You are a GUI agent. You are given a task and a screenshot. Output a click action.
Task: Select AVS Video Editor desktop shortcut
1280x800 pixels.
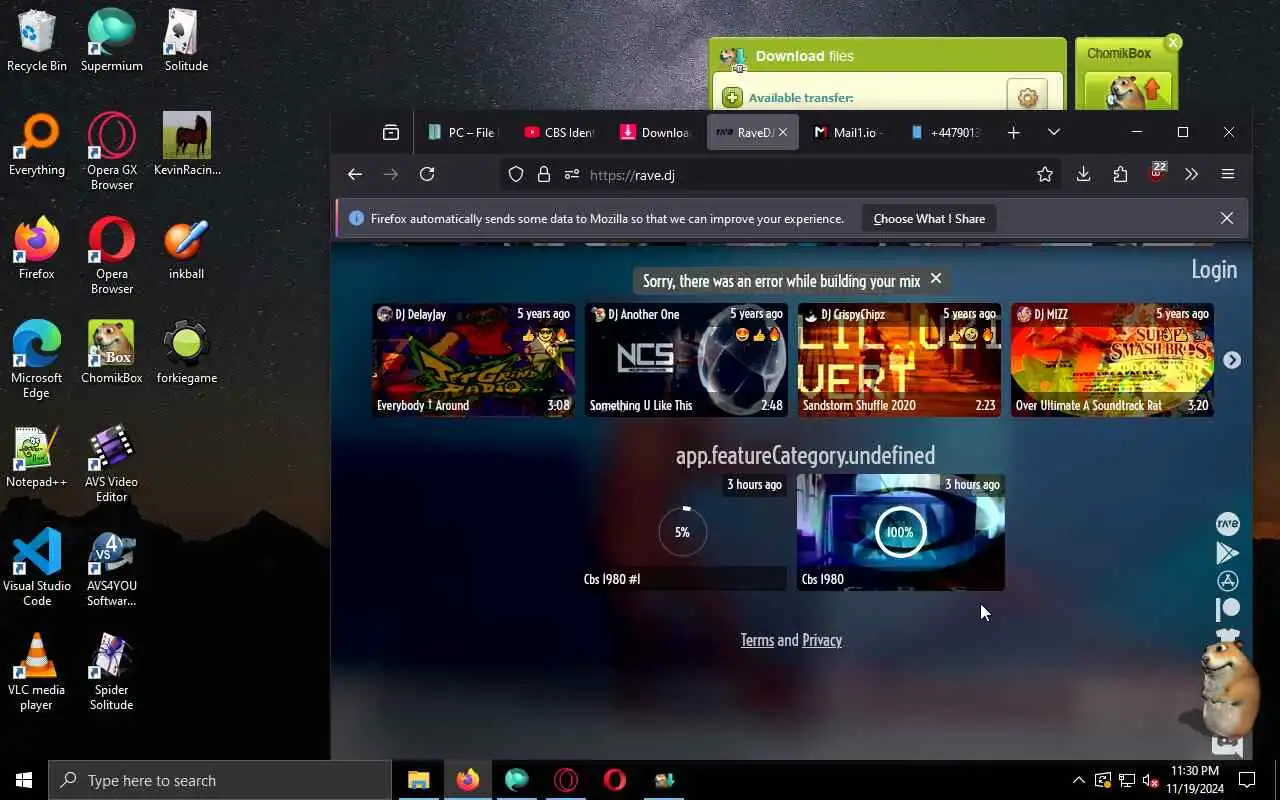pyautogui.click(x=111, y=465)
